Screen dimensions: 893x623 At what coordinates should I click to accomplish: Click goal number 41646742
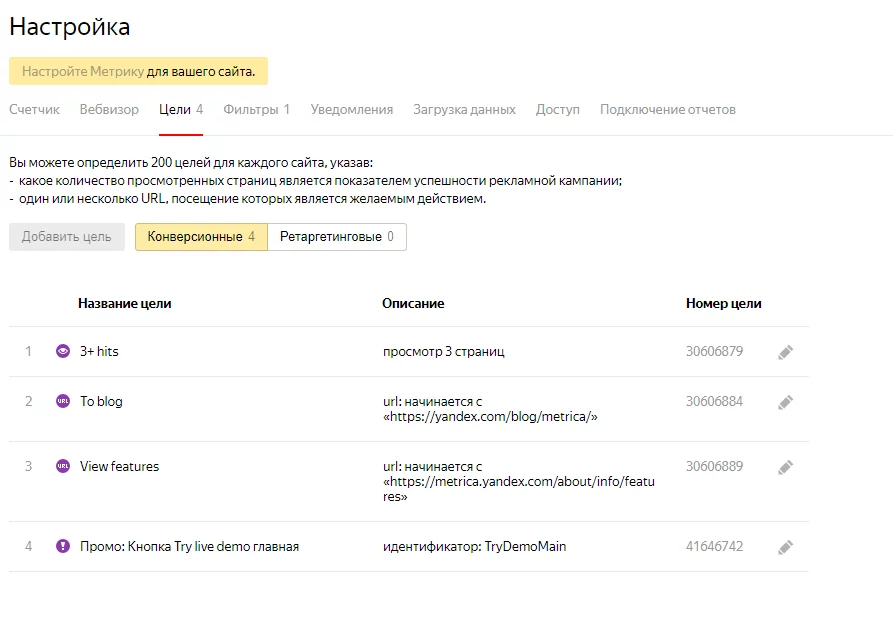714,546
